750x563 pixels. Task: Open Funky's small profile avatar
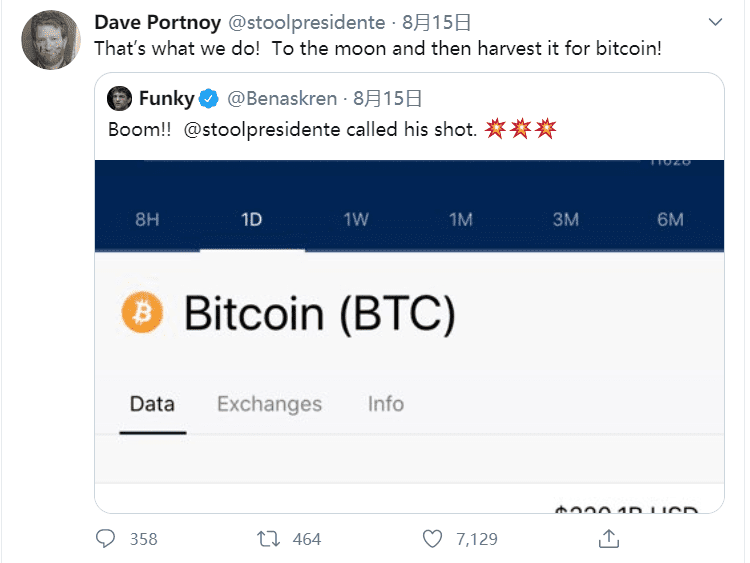119,98
